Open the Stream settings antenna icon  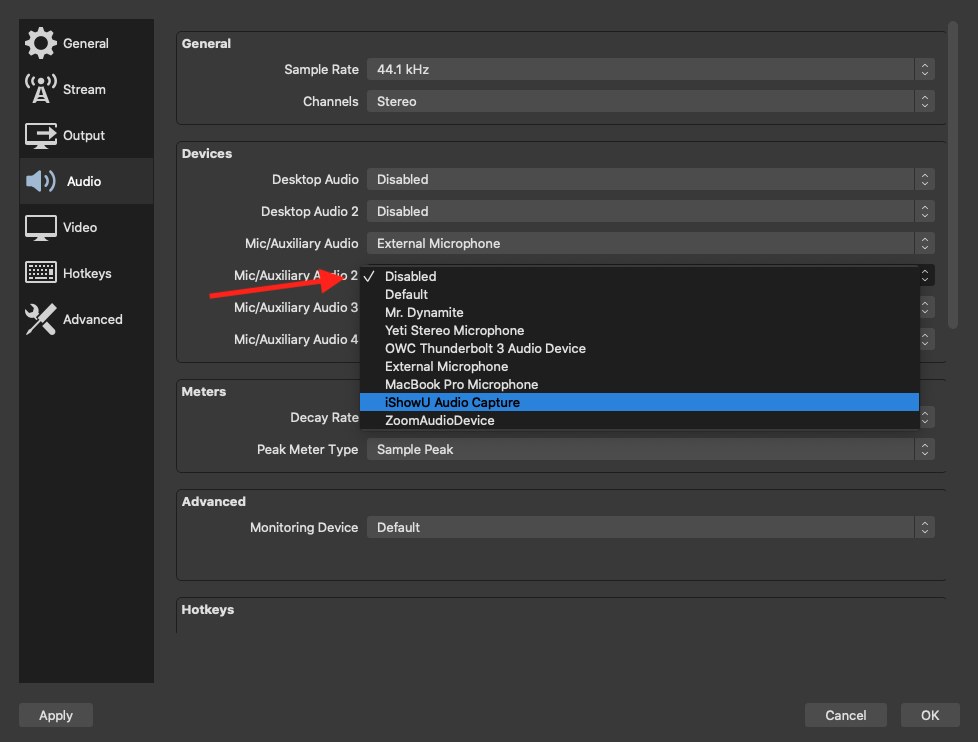tap(40, 89)
